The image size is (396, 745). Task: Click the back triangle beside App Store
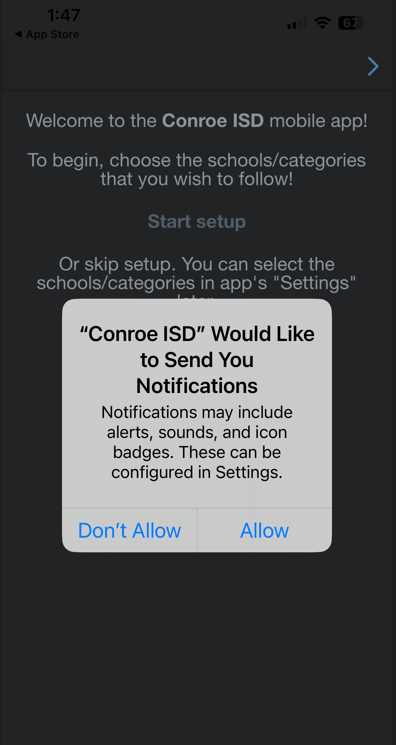coord(18,34)
